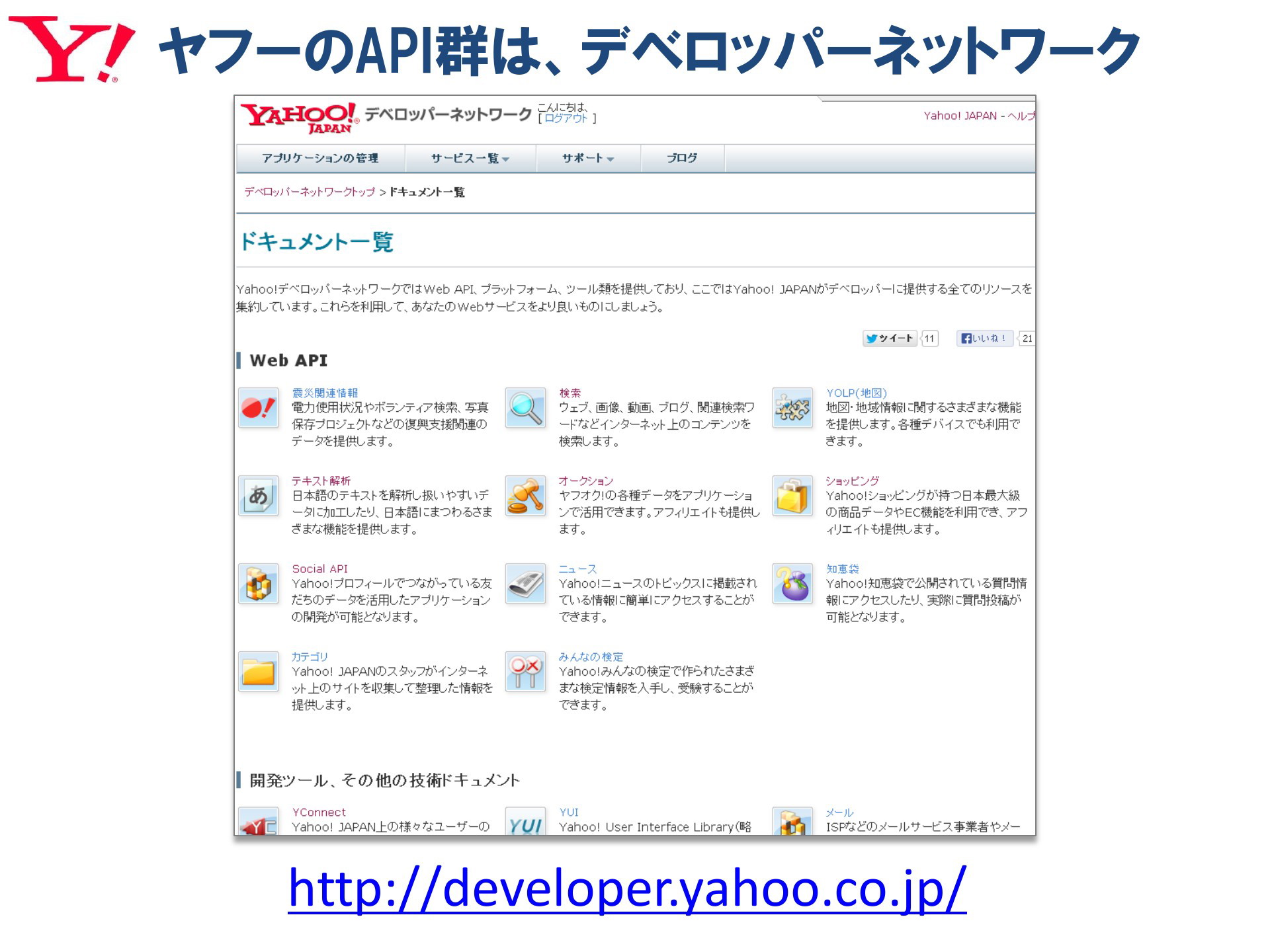Open the 震災関連情報 link

coord(325,393)
